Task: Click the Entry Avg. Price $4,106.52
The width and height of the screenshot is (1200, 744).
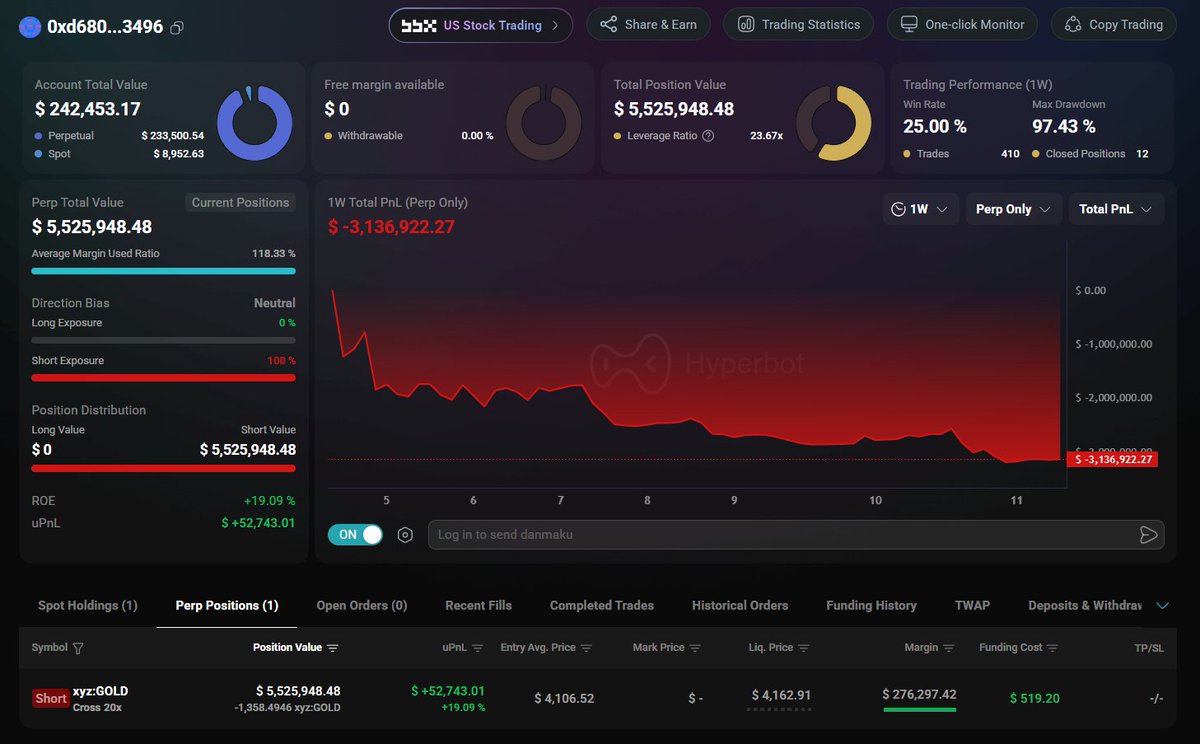Action: (x=564, y=698)
